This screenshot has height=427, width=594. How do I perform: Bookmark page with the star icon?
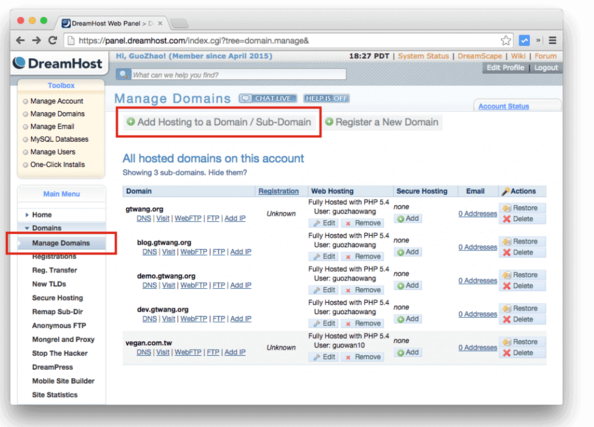pyautogui.click(x=506, y=41)
